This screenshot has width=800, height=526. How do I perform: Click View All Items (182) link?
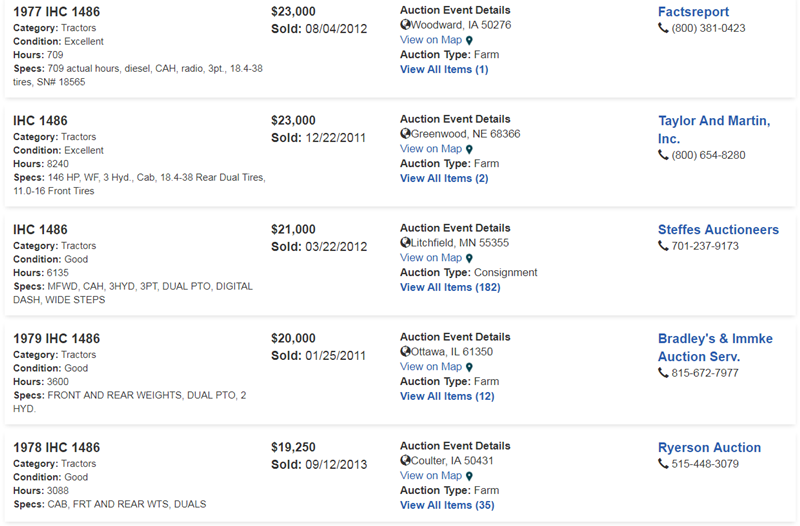point(450,287)
